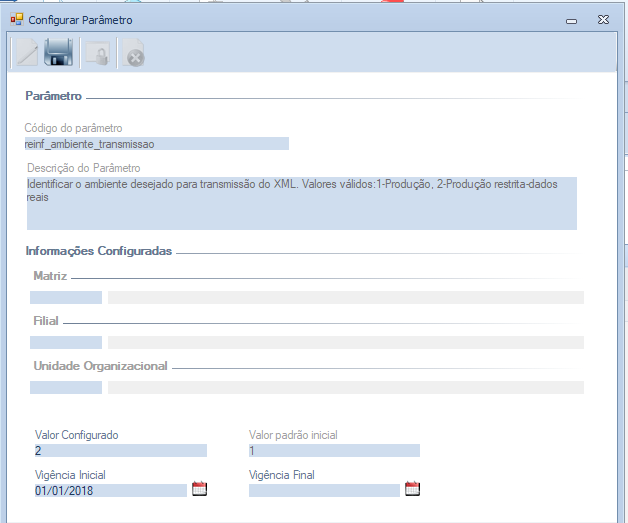The height and width of the screenshot is (523, 628).
Task: Minimize the Configurar Parâmetro window
Action: point(572,21)
